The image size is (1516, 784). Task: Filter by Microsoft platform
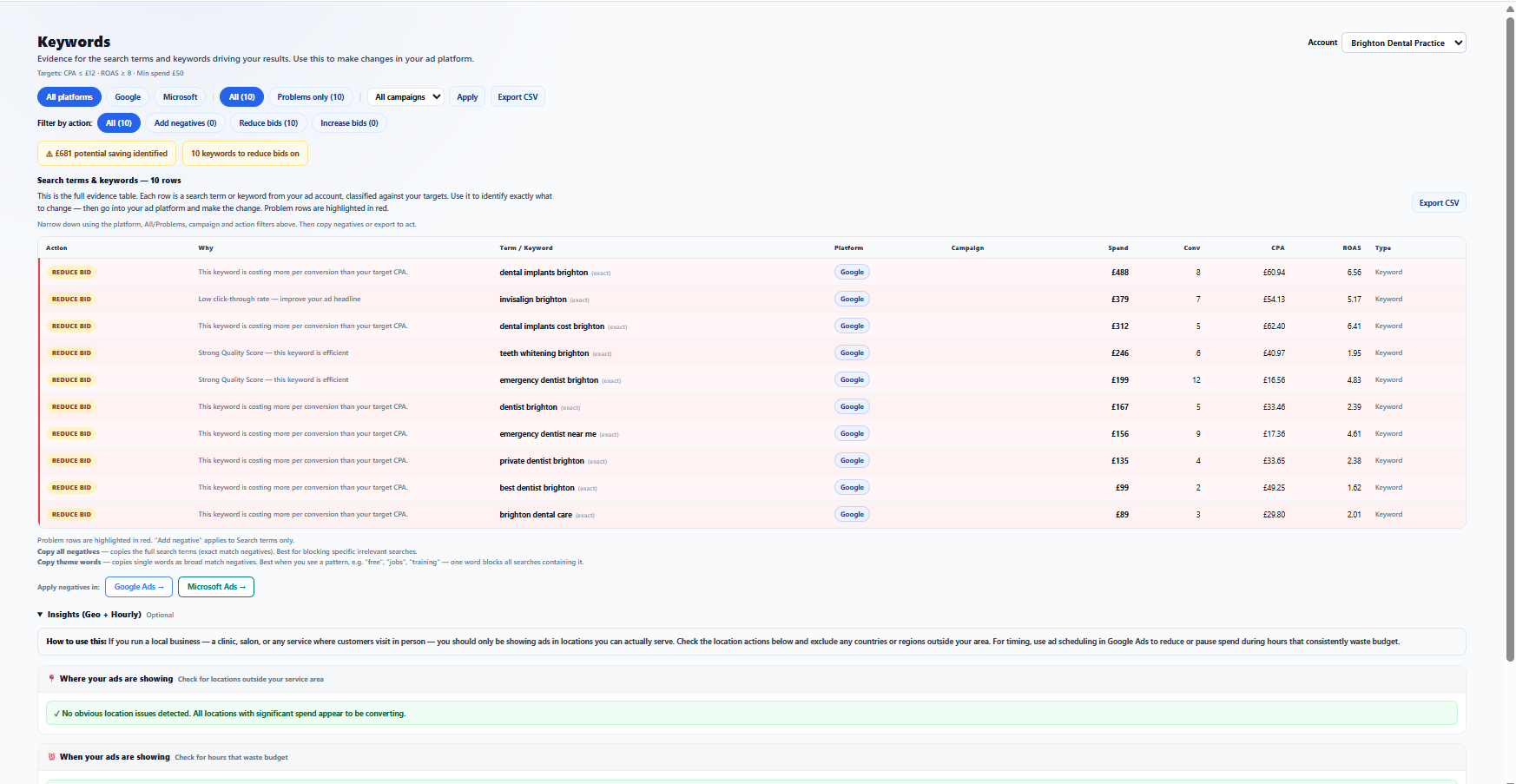pyautogui.click(x=181, y=97)
